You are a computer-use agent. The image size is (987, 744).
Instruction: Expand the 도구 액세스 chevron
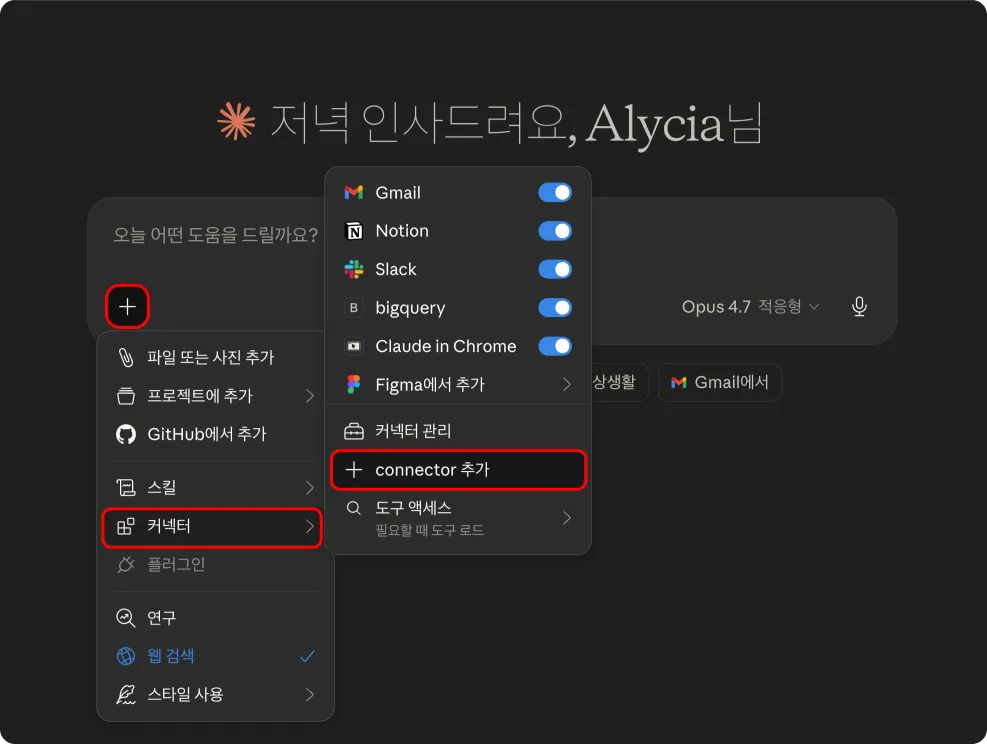567,518
